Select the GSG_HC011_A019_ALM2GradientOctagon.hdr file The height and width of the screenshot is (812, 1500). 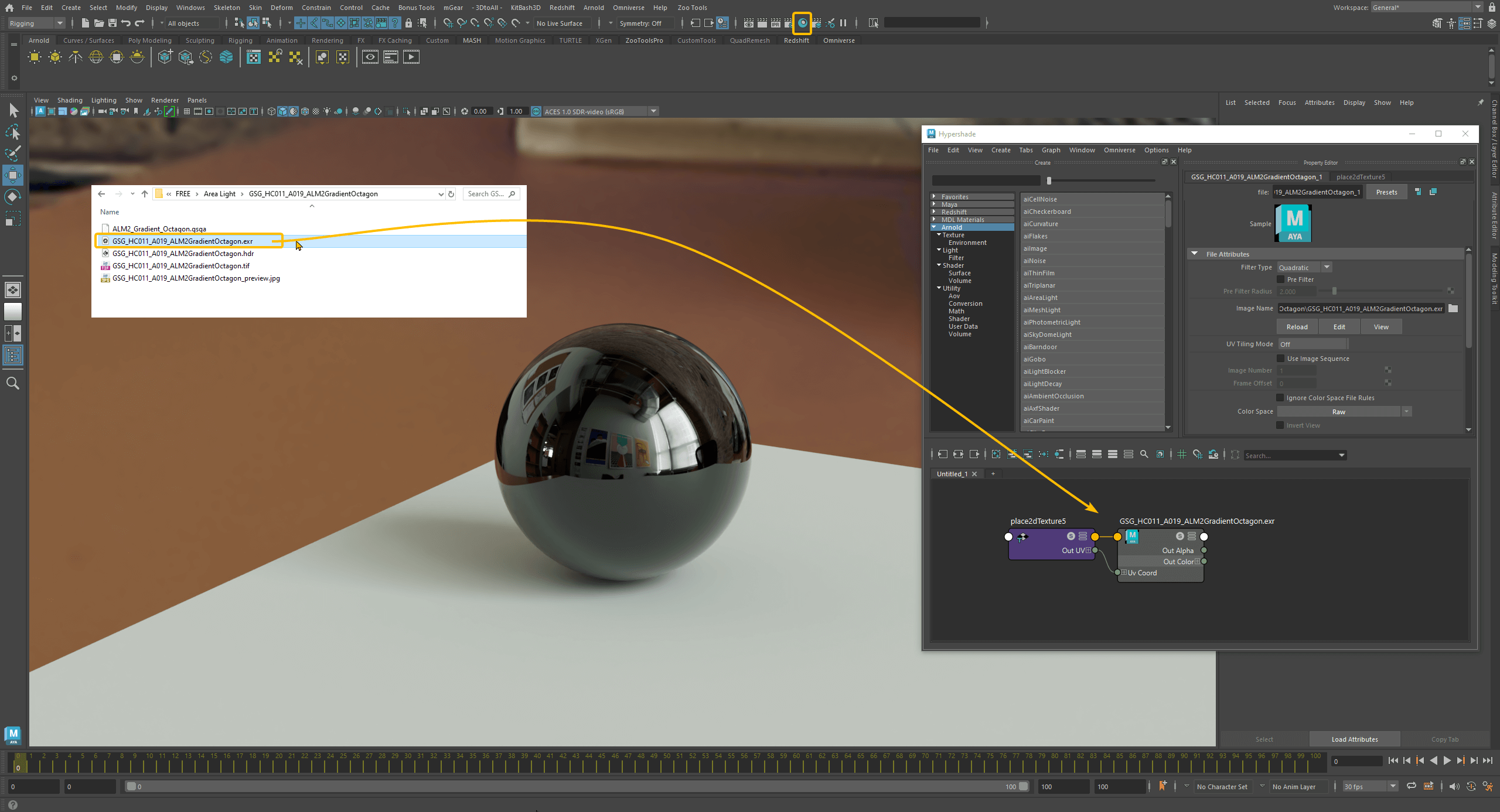(x=183, y=254)
